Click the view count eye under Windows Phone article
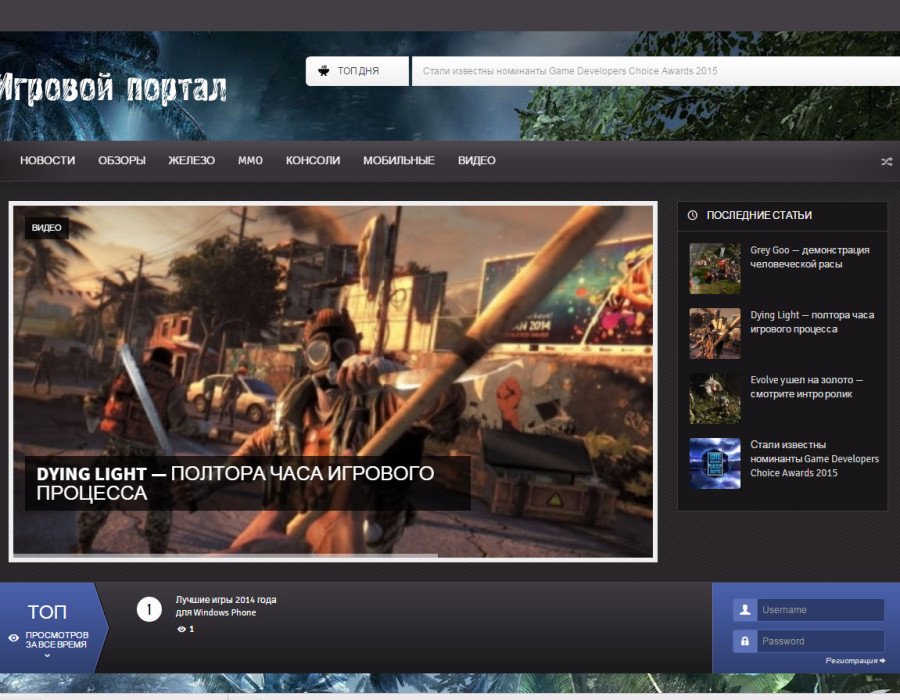 (x=181, y=629)
